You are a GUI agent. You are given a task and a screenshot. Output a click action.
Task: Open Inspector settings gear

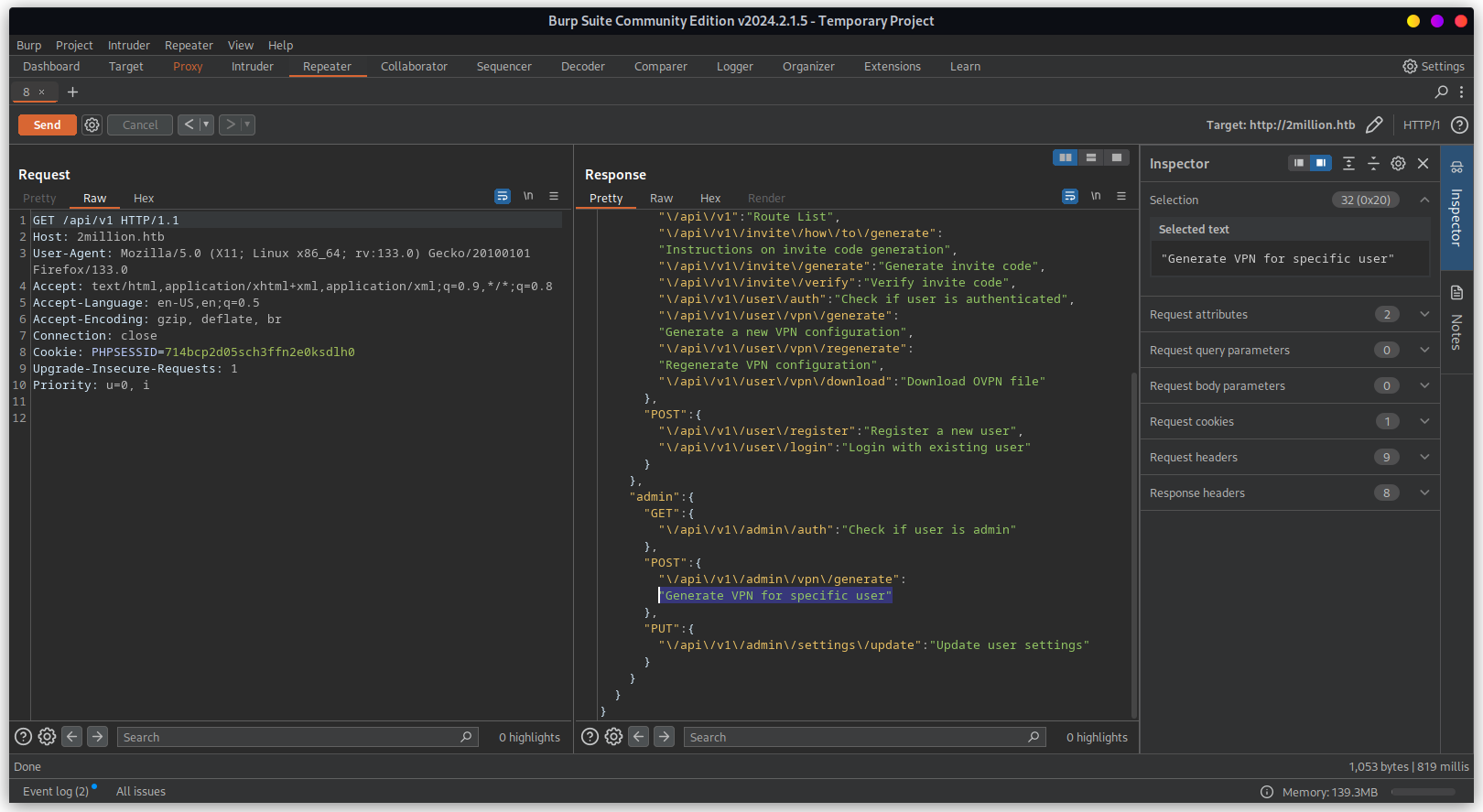point(1398,163)
